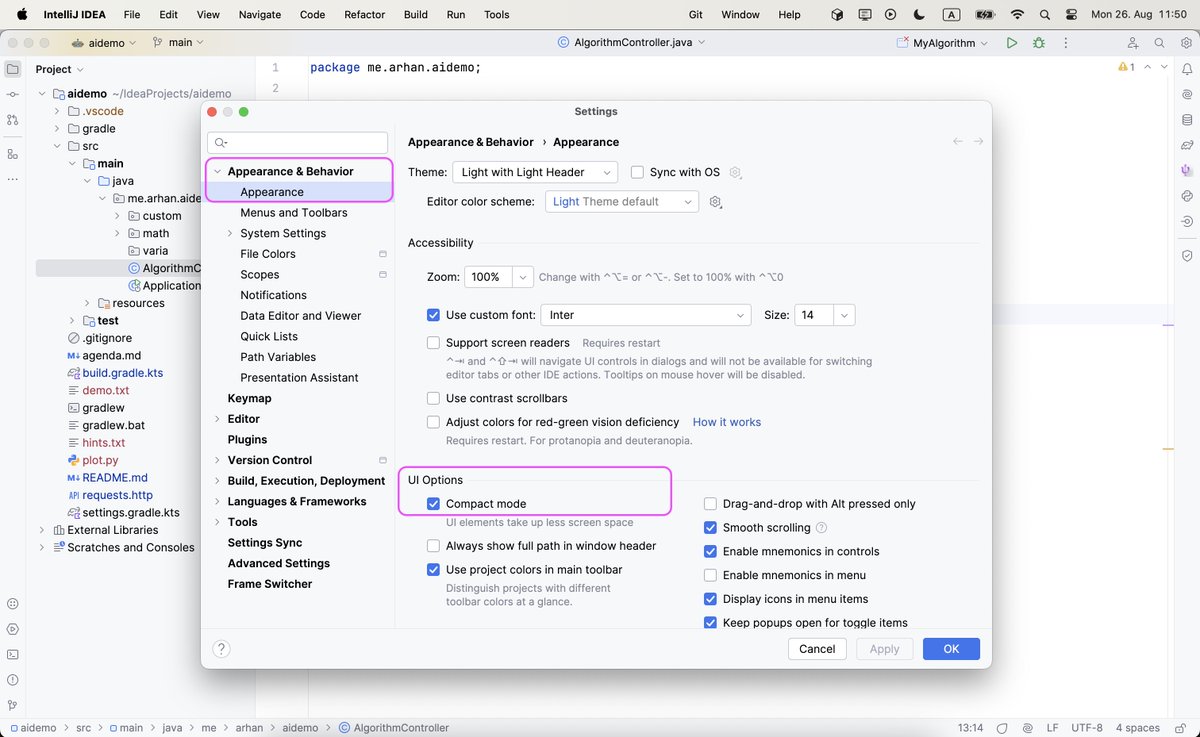The image size is (1200, 737).
Task: Open the Refactor menu
Action: point(364,15)
